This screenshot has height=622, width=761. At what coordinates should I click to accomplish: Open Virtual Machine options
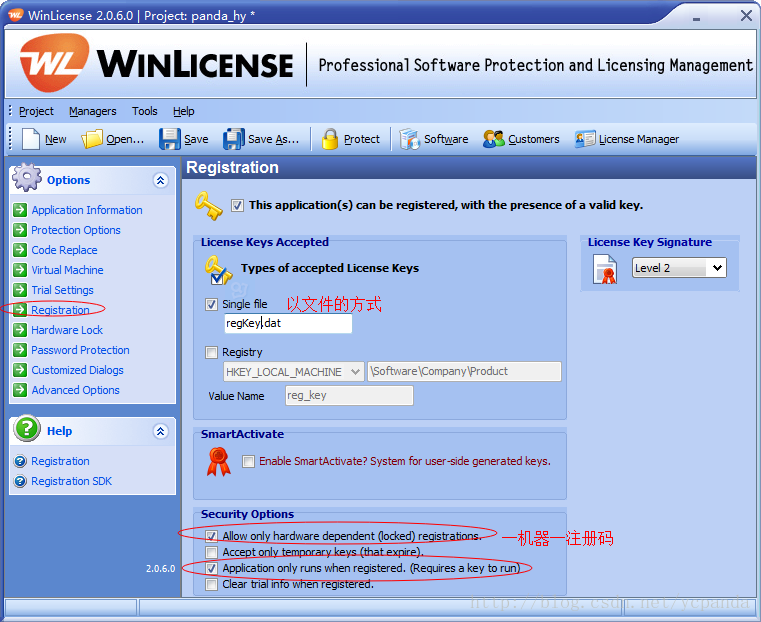click(67, 270)
